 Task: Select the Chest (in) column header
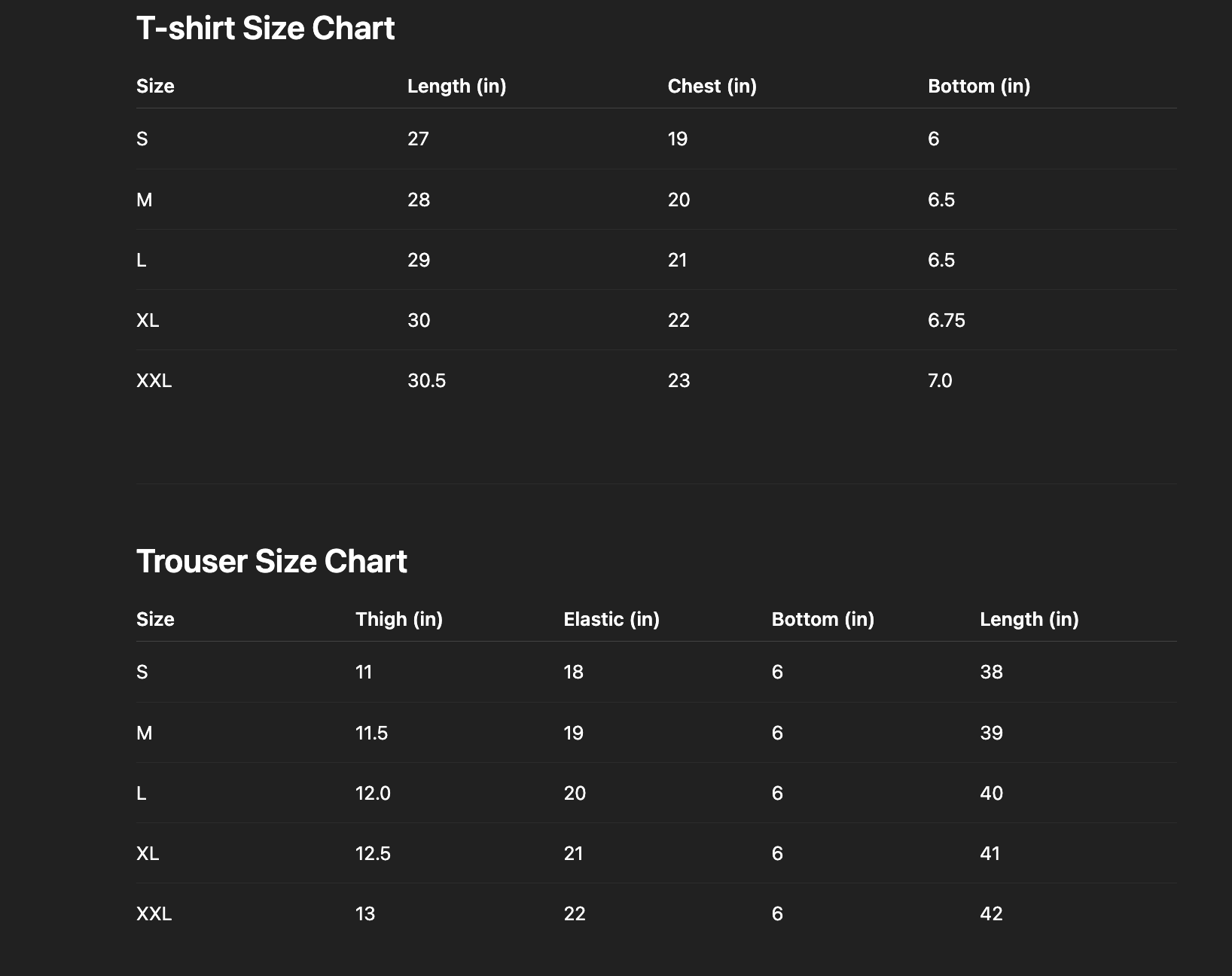pos(712,87)
